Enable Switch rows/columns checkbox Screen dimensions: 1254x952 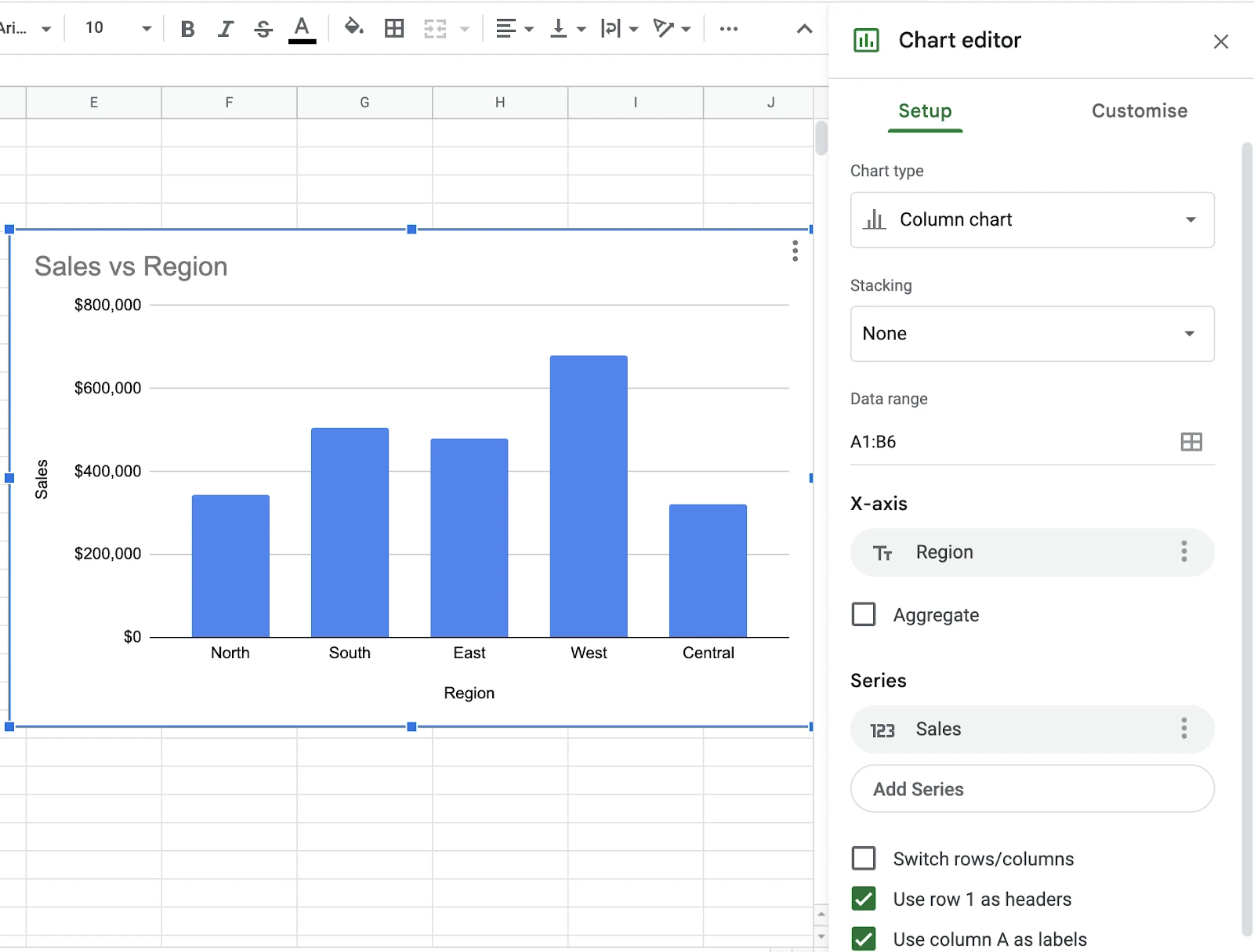[864, 858]
